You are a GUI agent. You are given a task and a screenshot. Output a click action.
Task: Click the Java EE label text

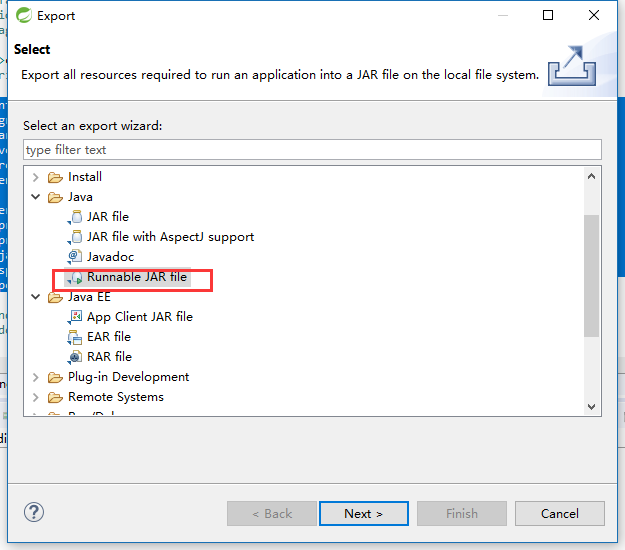pyautogui.click(x=89, y=297)
